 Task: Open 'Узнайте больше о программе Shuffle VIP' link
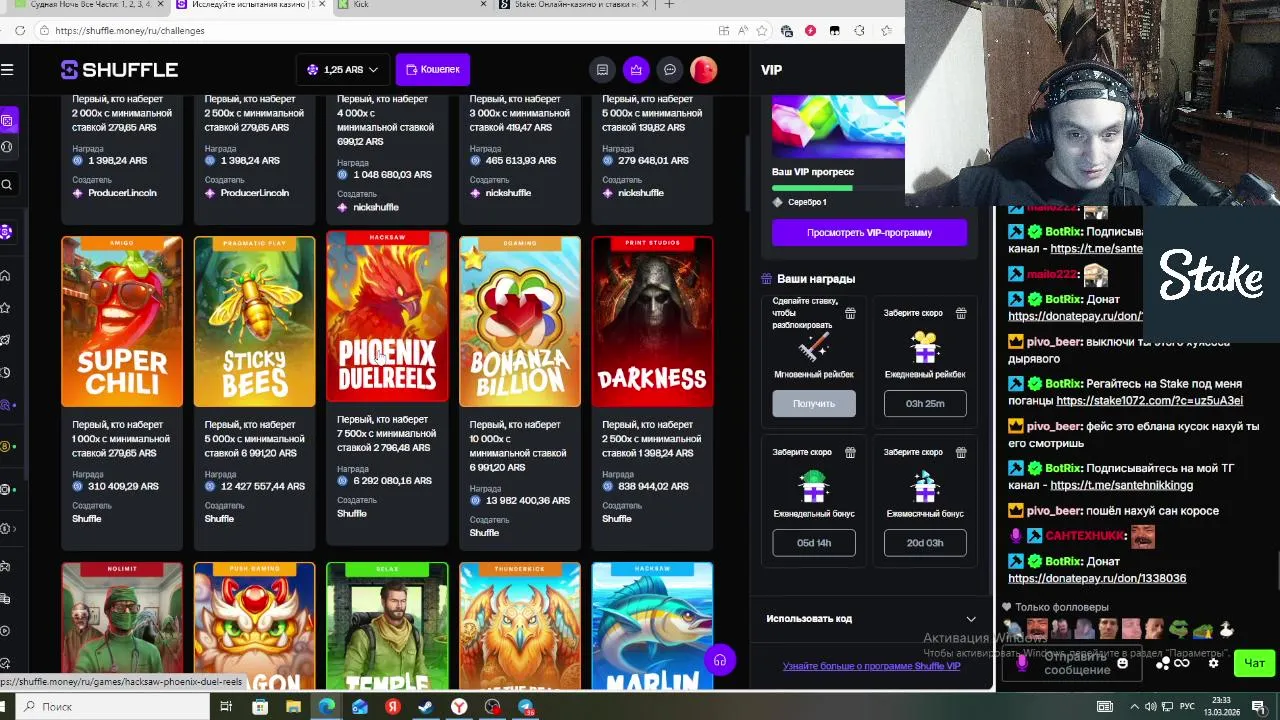871,666
